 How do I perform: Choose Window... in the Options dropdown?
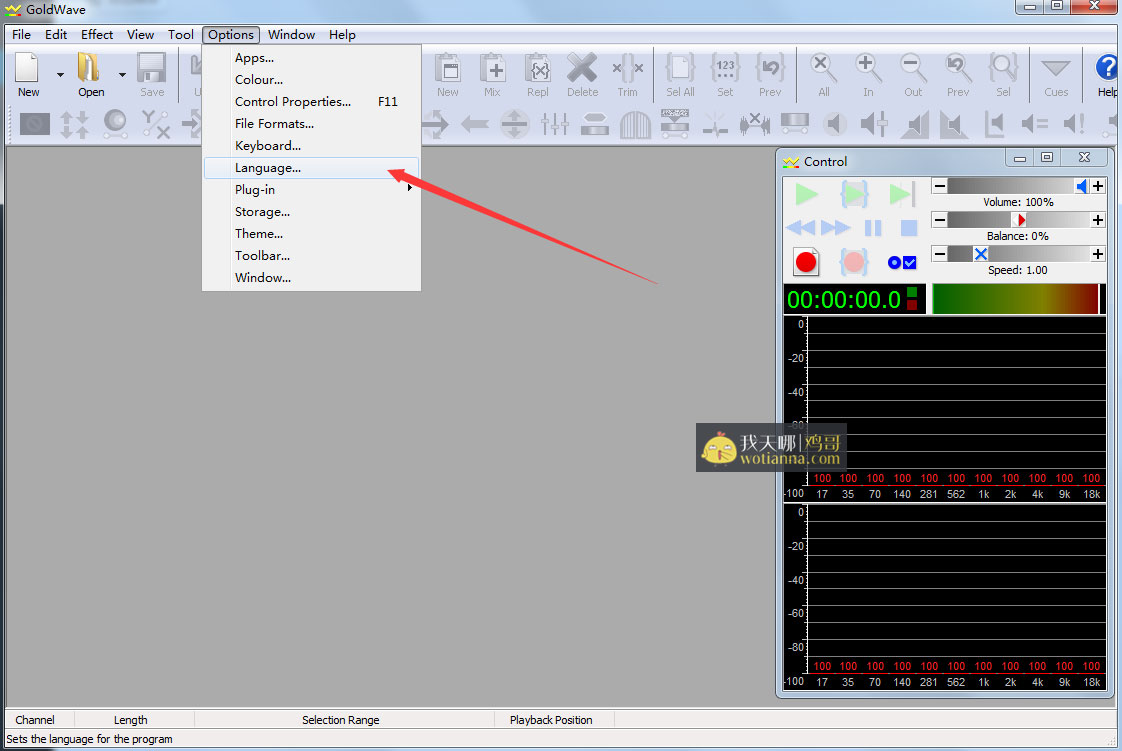pos(311,278)
